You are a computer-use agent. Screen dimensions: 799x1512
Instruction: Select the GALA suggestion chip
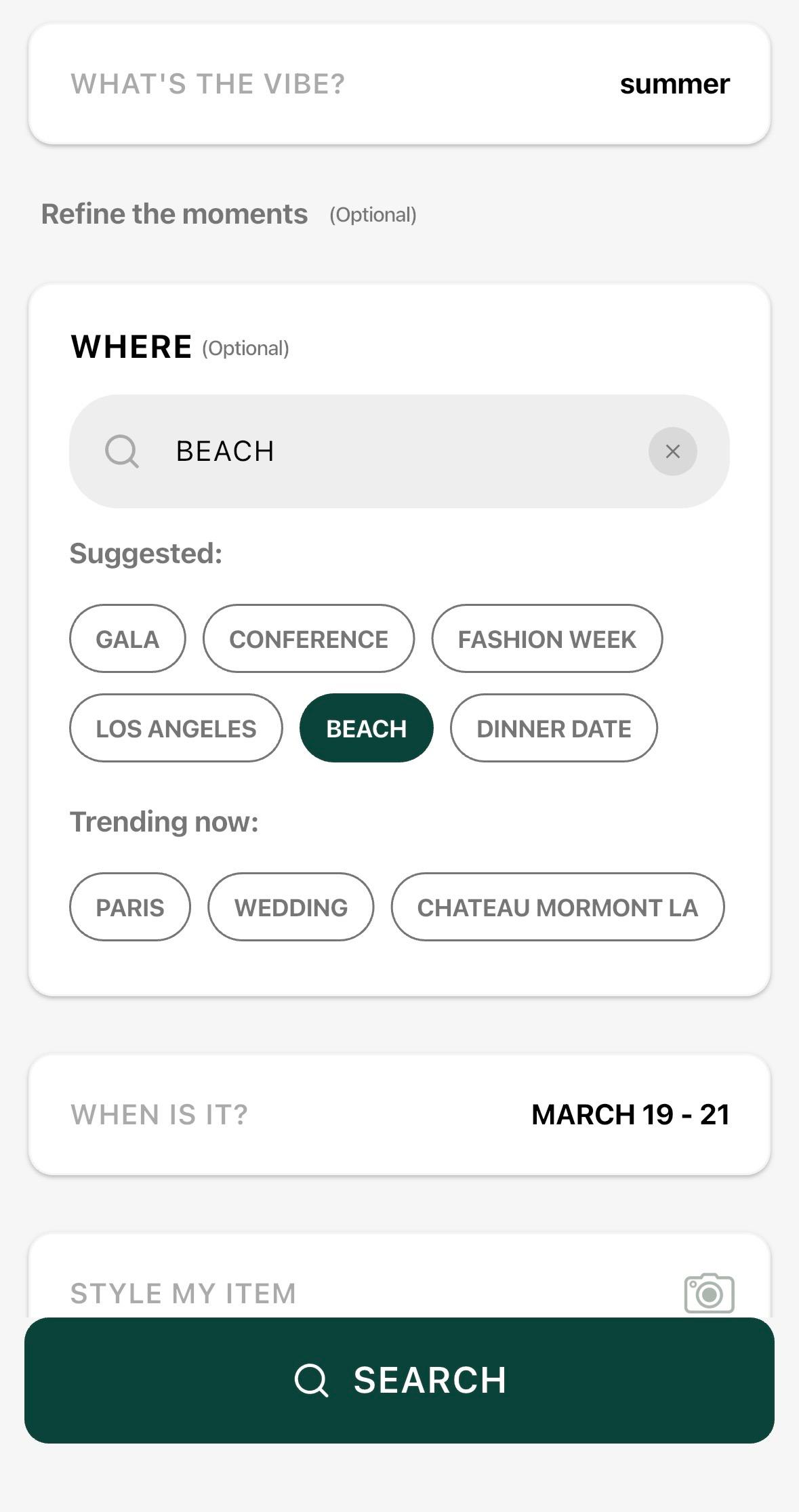pos(127,638)
